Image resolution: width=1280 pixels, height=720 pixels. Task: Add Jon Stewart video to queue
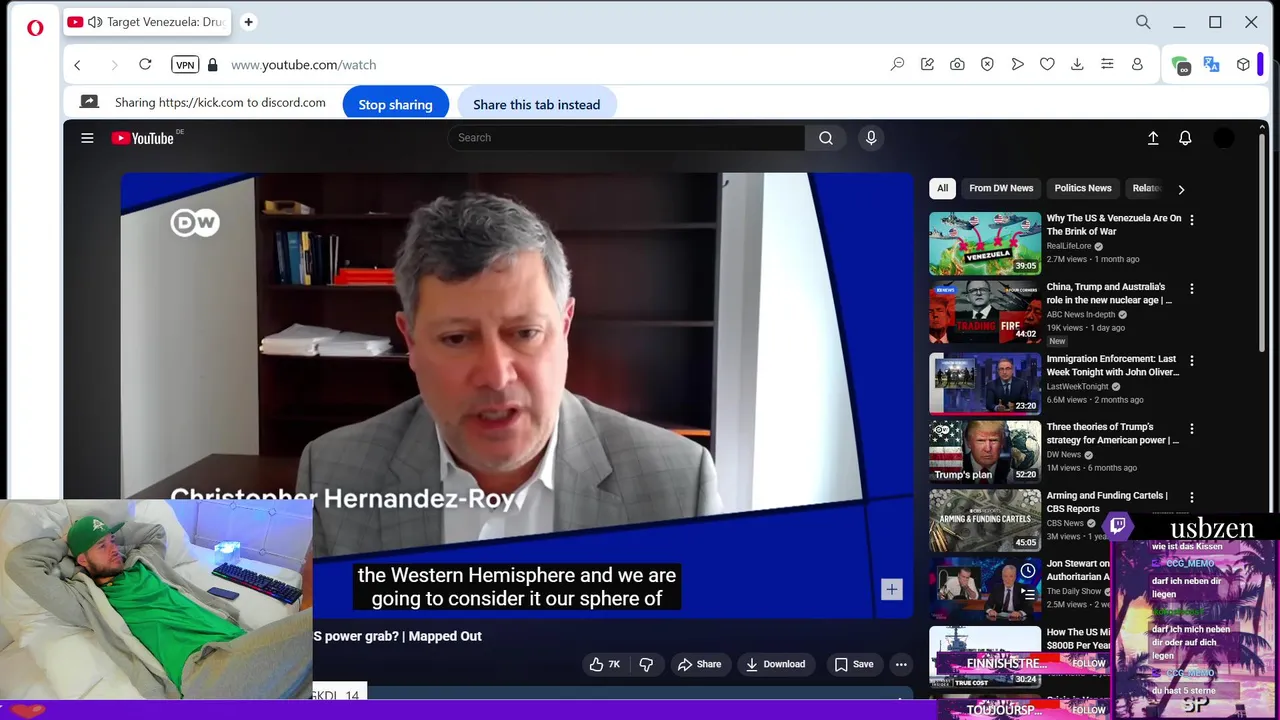(1028, 594)
